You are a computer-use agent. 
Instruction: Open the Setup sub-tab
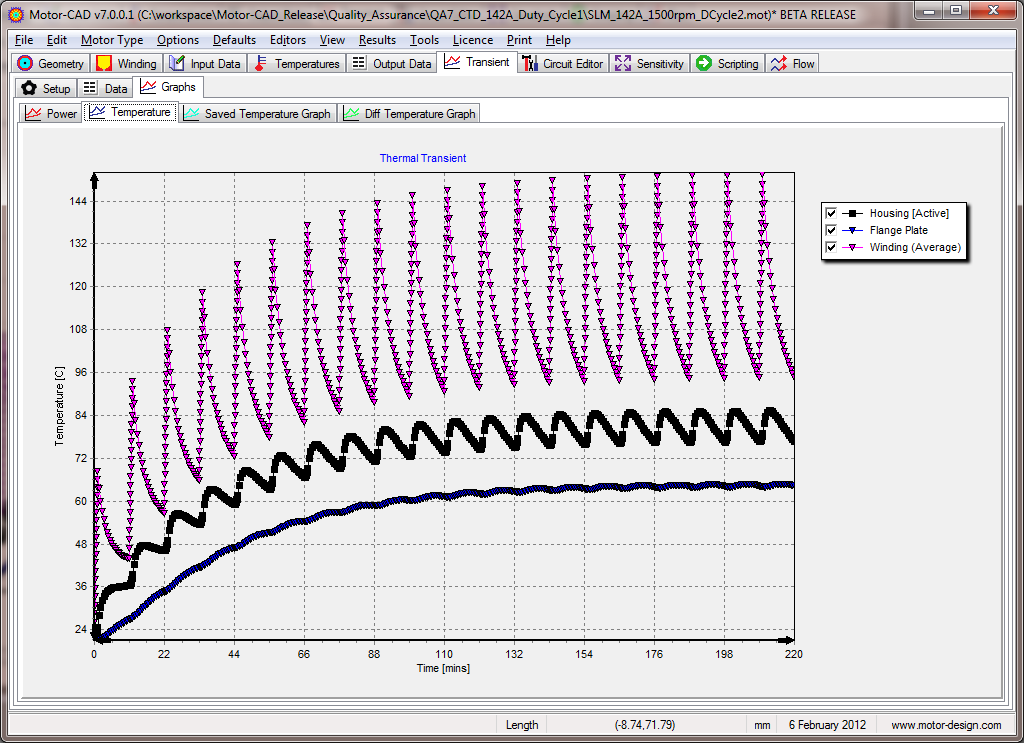click(46, 88)
